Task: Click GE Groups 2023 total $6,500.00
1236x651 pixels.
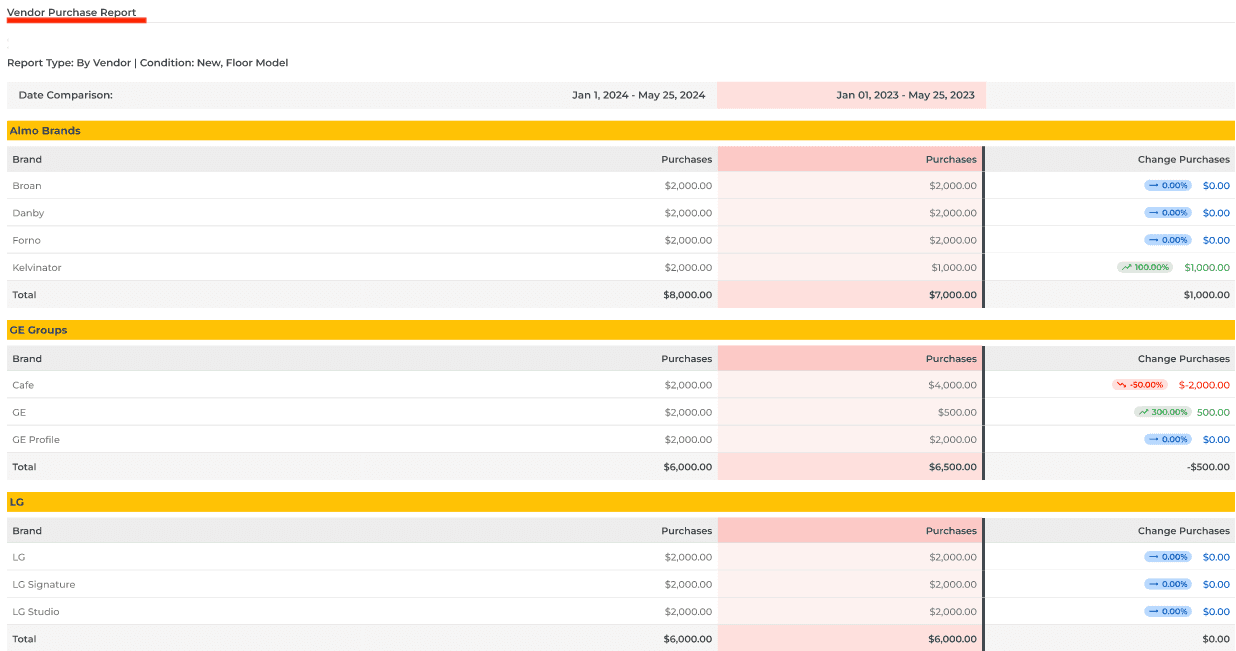Action: point(951,467)
